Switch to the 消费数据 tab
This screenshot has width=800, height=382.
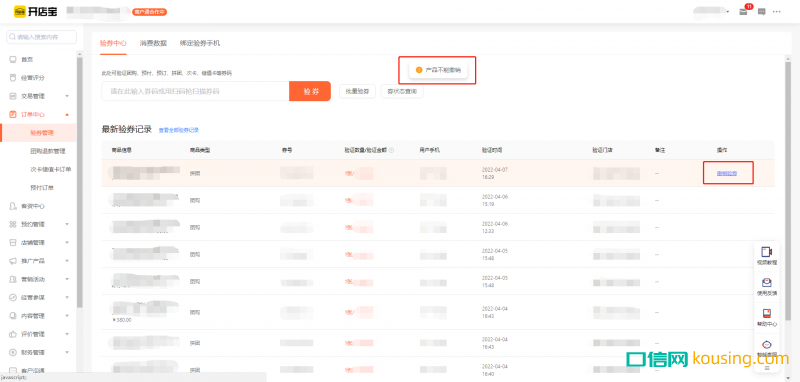(x=153, y=43)
